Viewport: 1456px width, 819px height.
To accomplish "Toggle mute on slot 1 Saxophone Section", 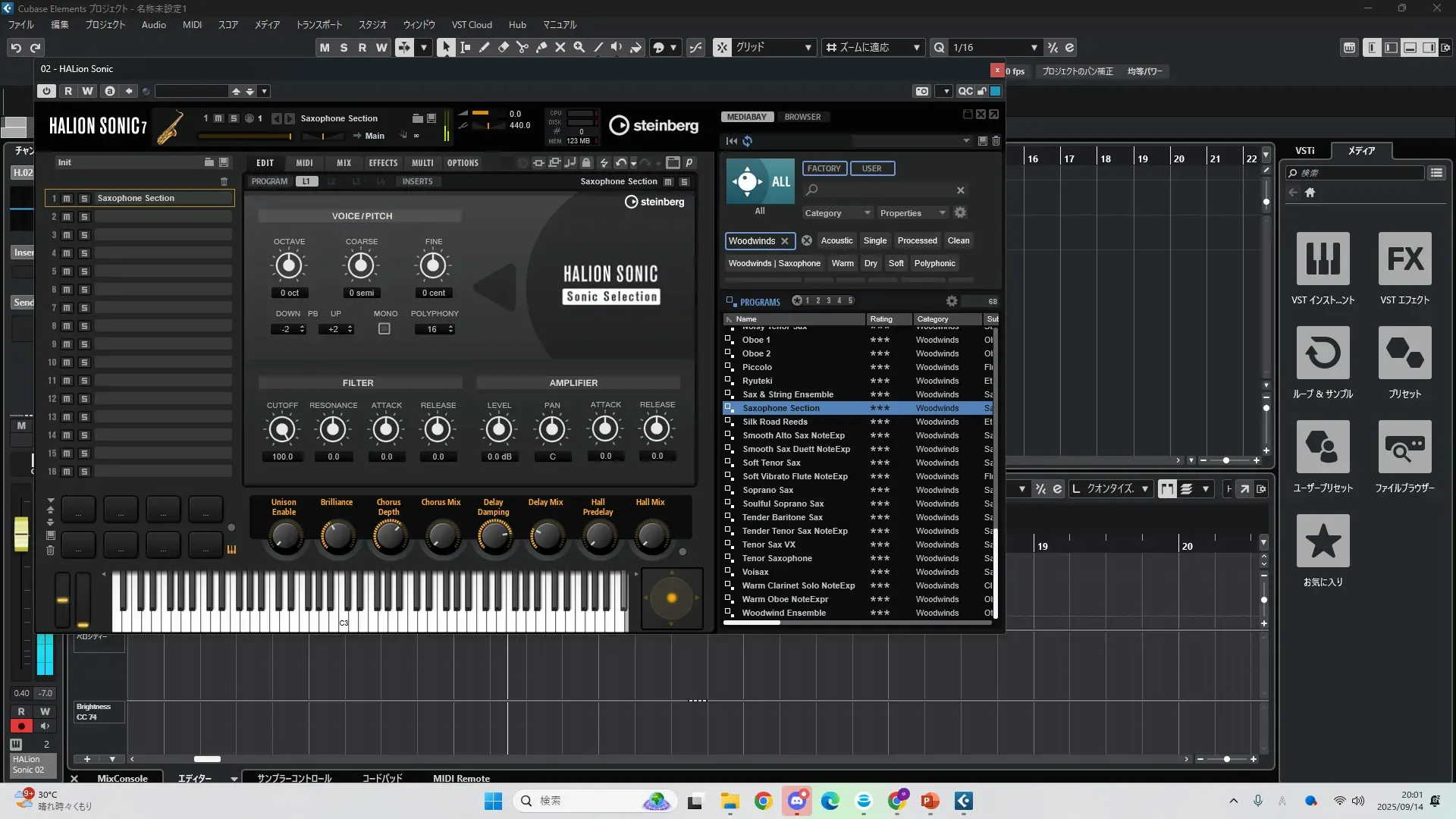I will [x=67, y=199].
